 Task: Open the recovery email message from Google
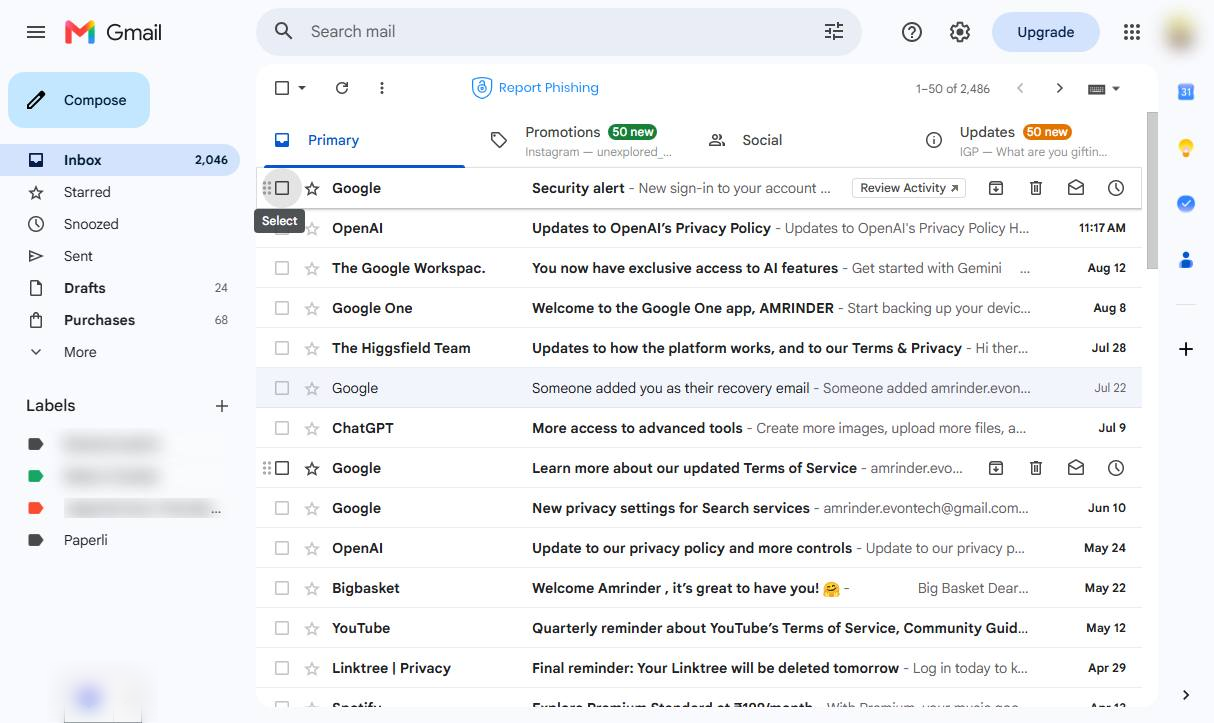[x=698, y=388]
